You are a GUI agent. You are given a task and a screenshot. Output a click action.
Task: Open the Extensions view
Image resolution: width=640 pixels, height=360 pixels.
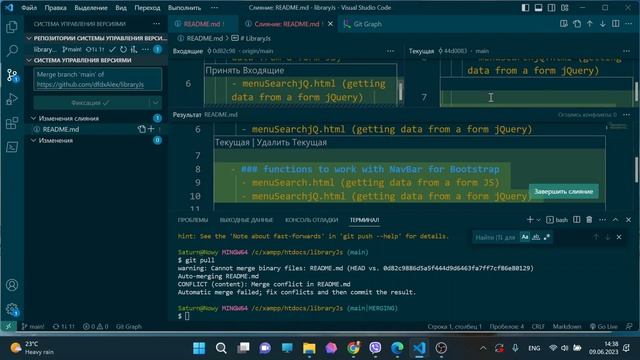[12, 123]
